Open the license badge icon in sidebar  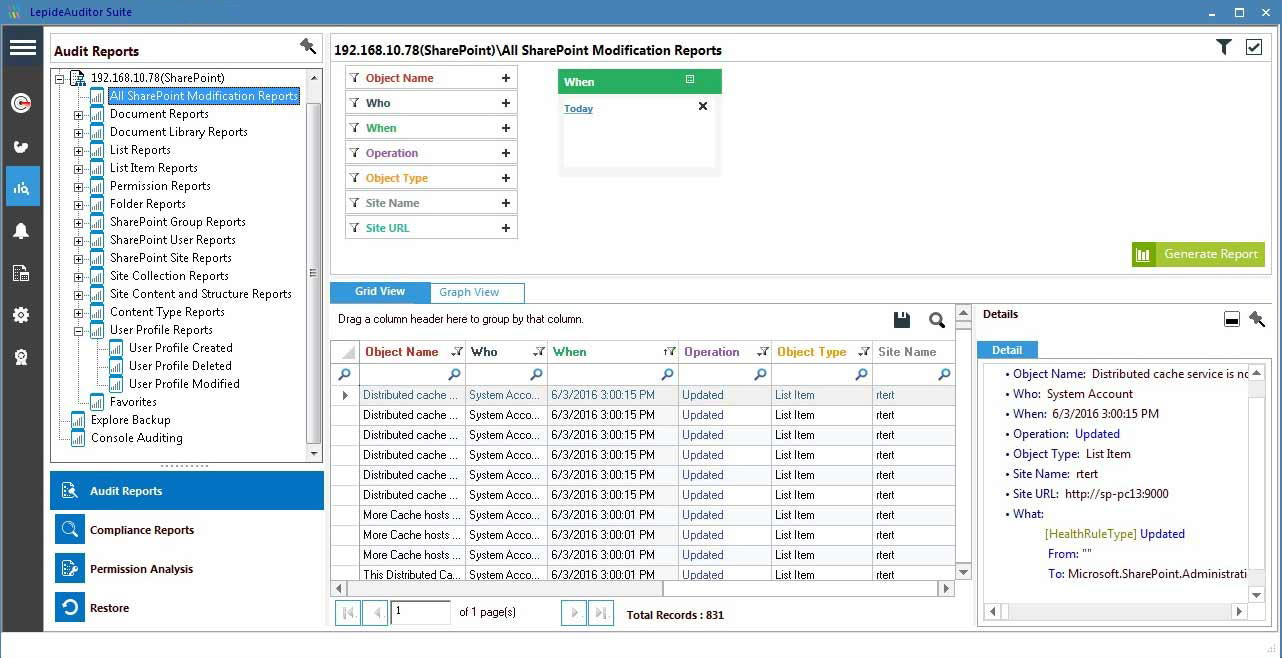point(21,357)
